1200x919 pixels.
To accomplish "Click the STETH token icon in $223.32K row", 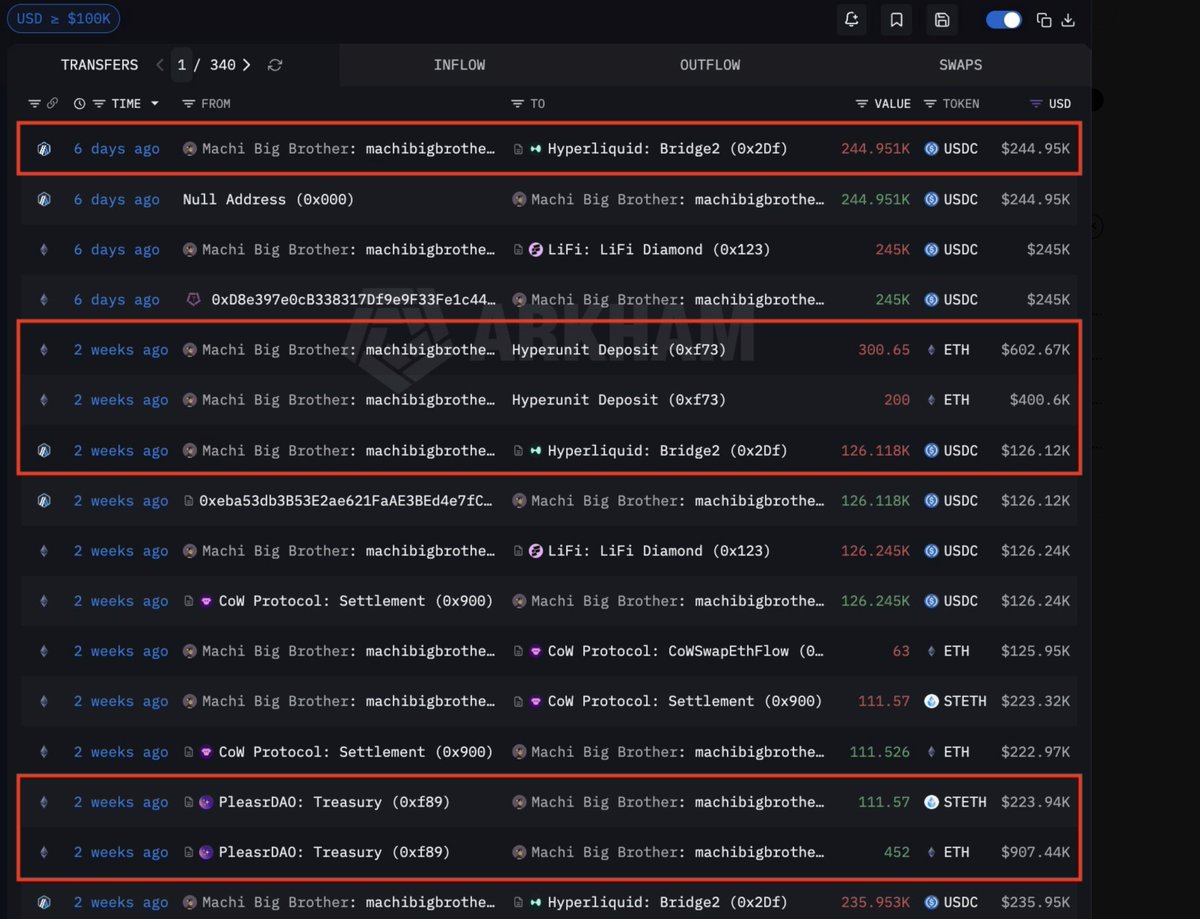I will 931,701.
